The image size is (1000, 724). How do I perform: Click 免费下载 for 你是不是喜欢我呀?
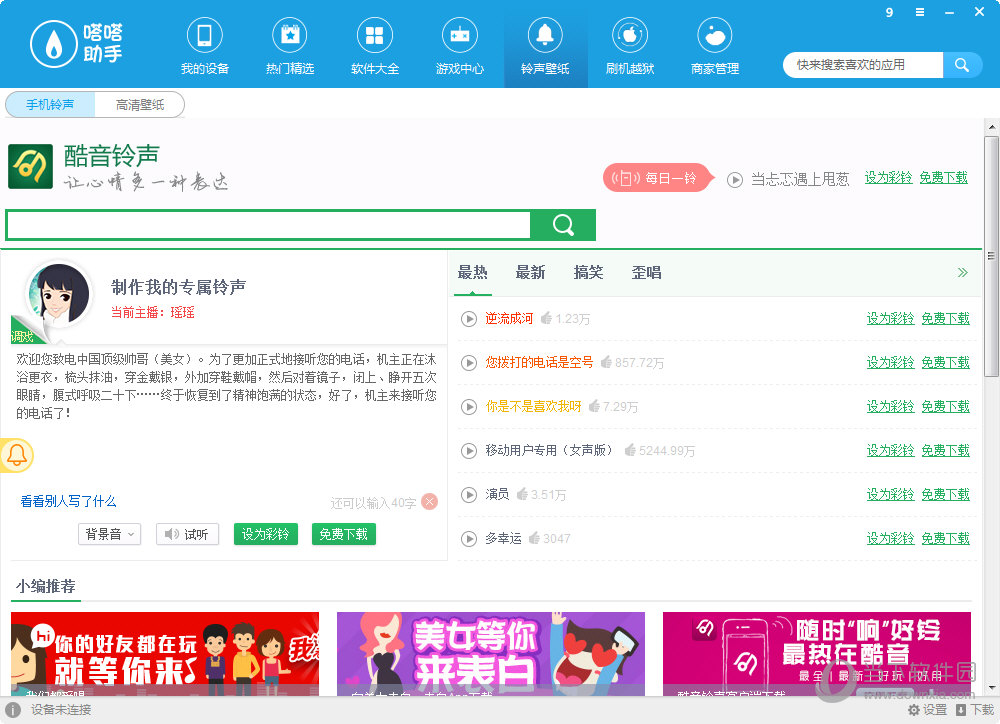946,406
